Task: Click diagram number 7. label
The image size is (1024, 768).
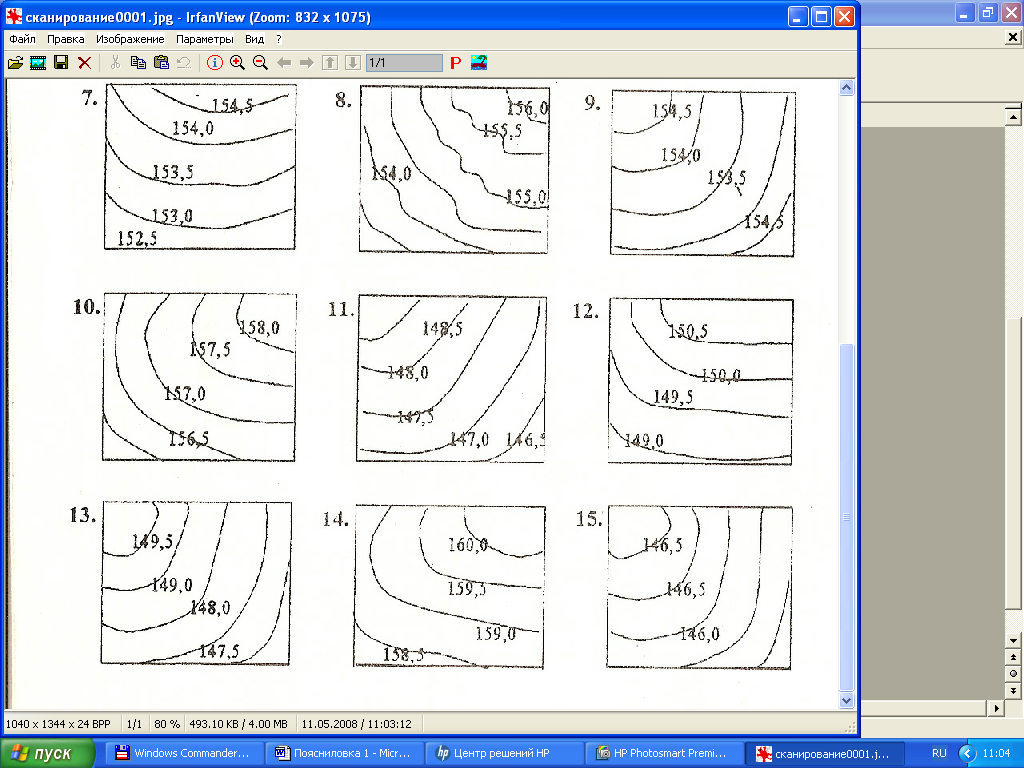Action: click(90, 98)
